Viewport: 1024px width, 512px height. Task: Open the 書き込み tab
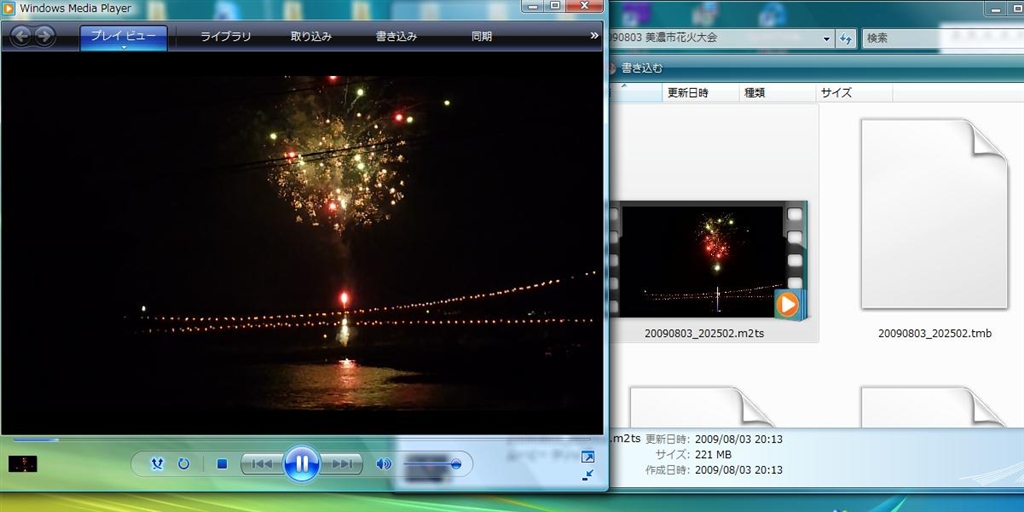(x=396, y=37)
